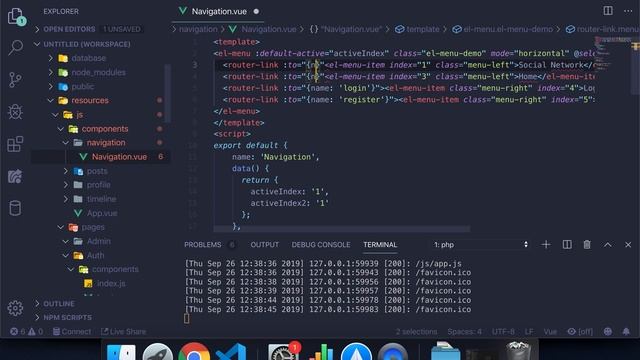The height and width of the screenshot is (360, 640).
Task: Expand the posts folder
Action: [x=97, y=171]
